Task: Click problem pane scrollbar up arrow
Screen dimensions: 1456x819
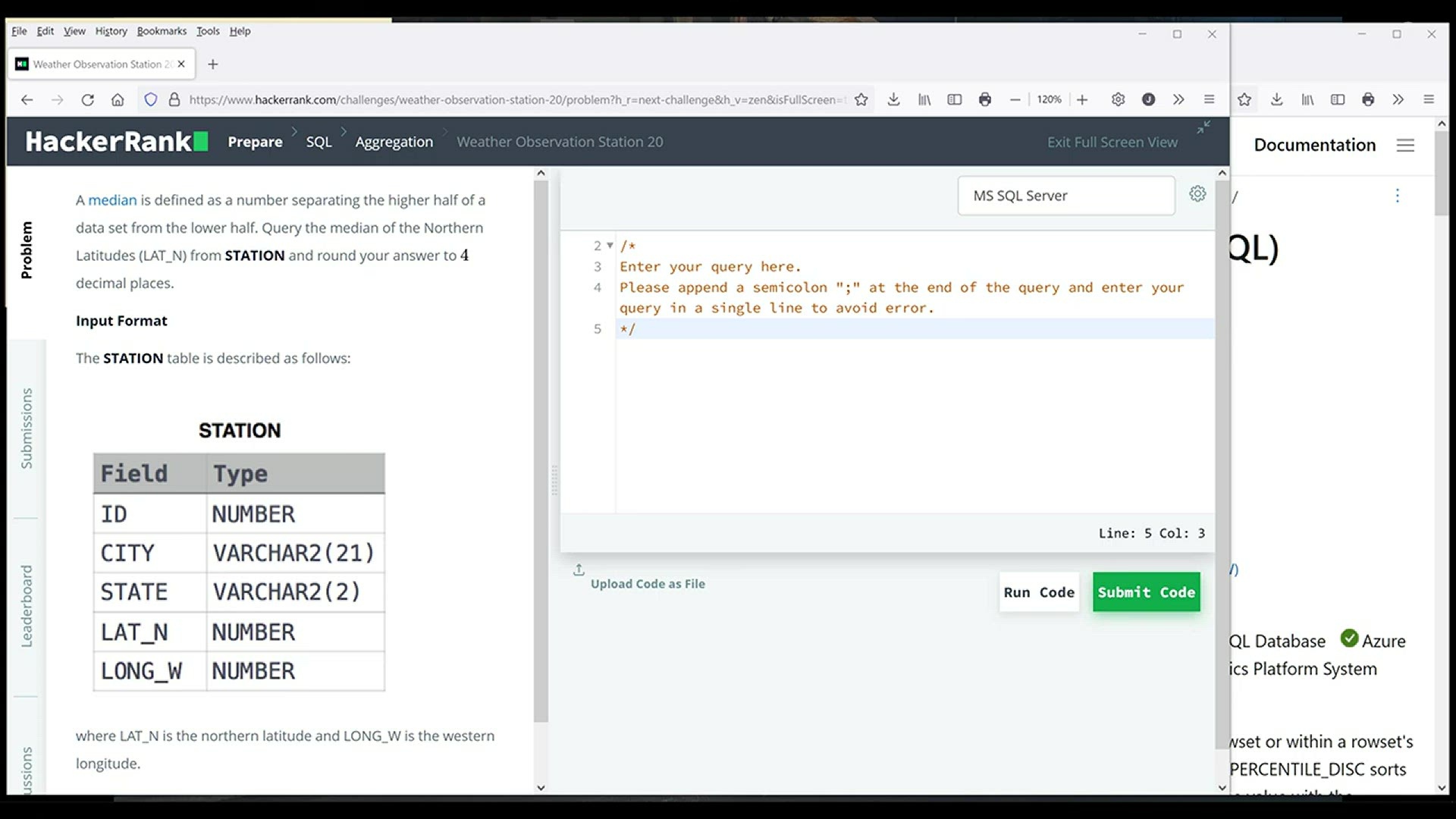Action: click(541, 173)
